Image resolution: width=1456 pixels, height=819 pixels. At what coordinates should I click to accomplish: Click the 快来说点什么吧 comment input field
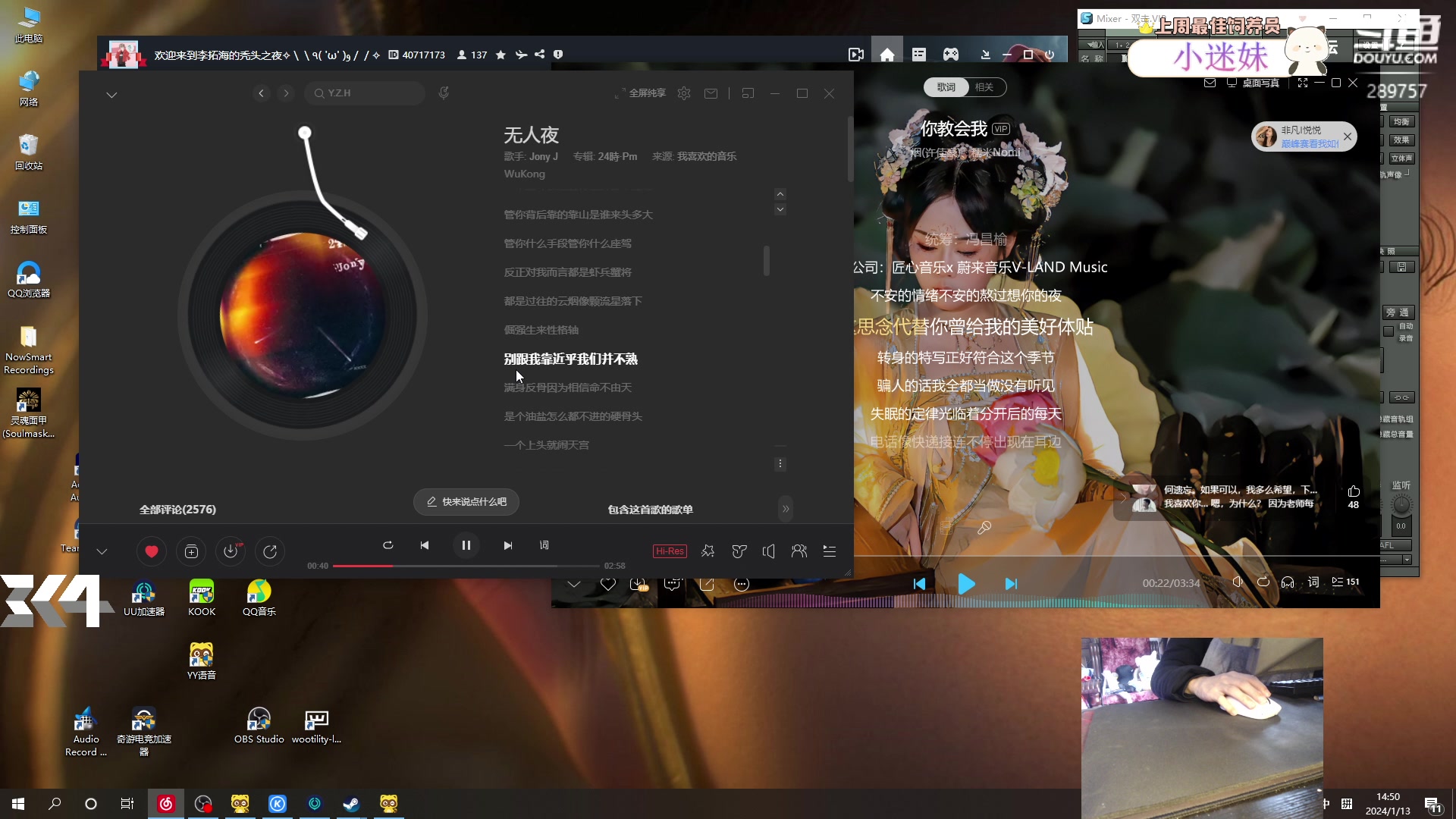tap(466, 501)
